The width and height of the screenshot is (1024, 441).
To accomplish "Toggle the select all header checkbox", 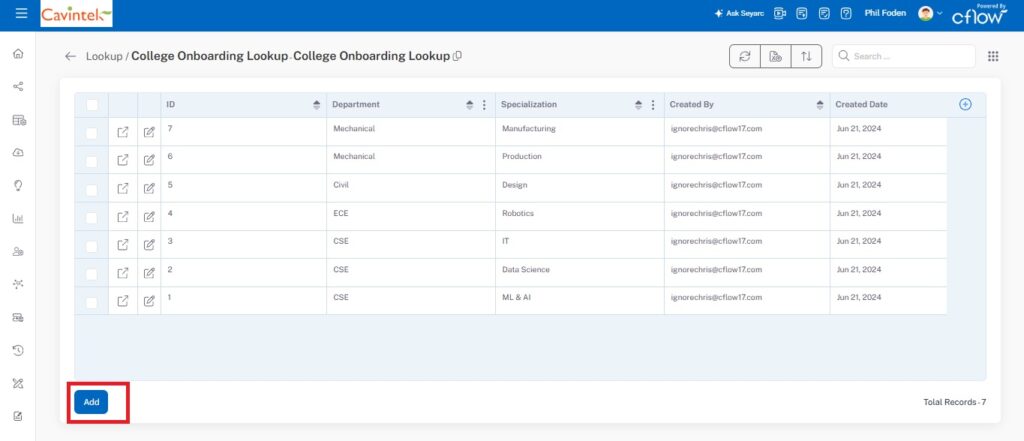I will pyautogui.click(x=92, y=105).
